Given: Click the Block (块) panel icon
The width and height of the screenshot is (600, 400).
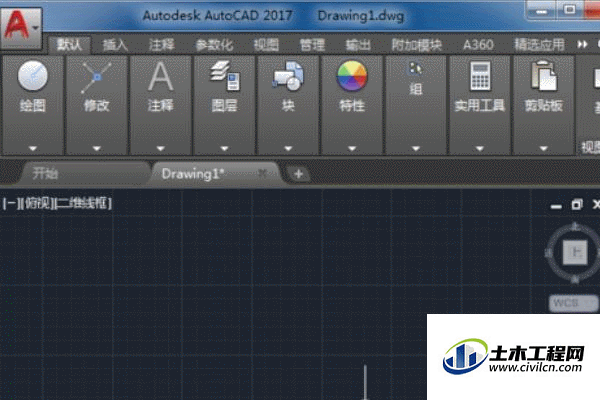Looking at the screenshot, I should point(288,76).
